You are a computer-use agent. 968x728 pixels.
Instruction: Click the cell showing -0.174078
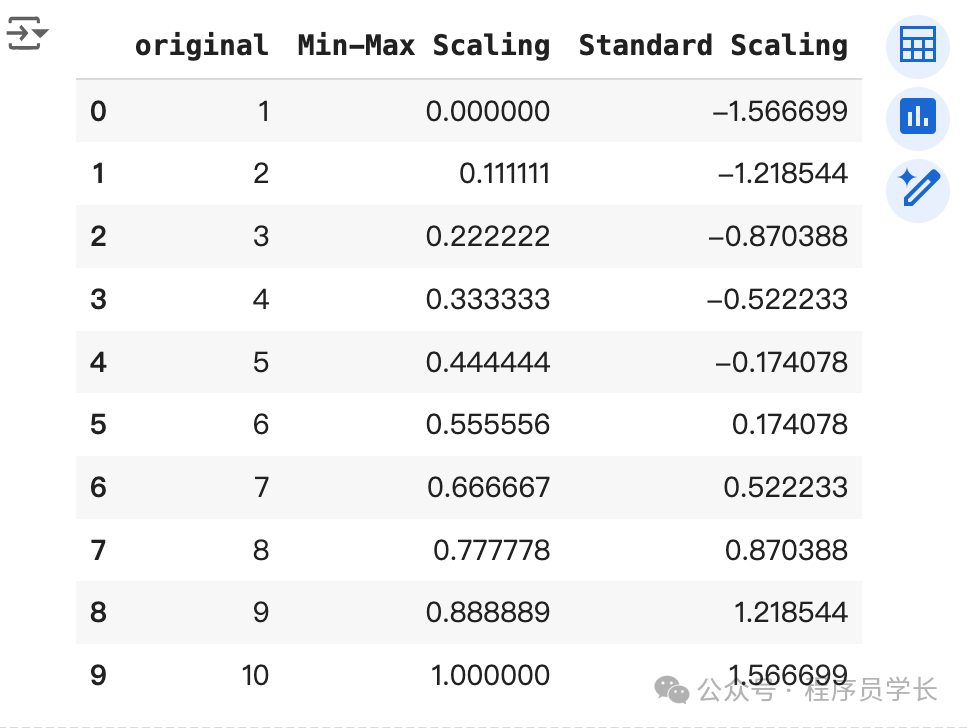pos(780,362)
